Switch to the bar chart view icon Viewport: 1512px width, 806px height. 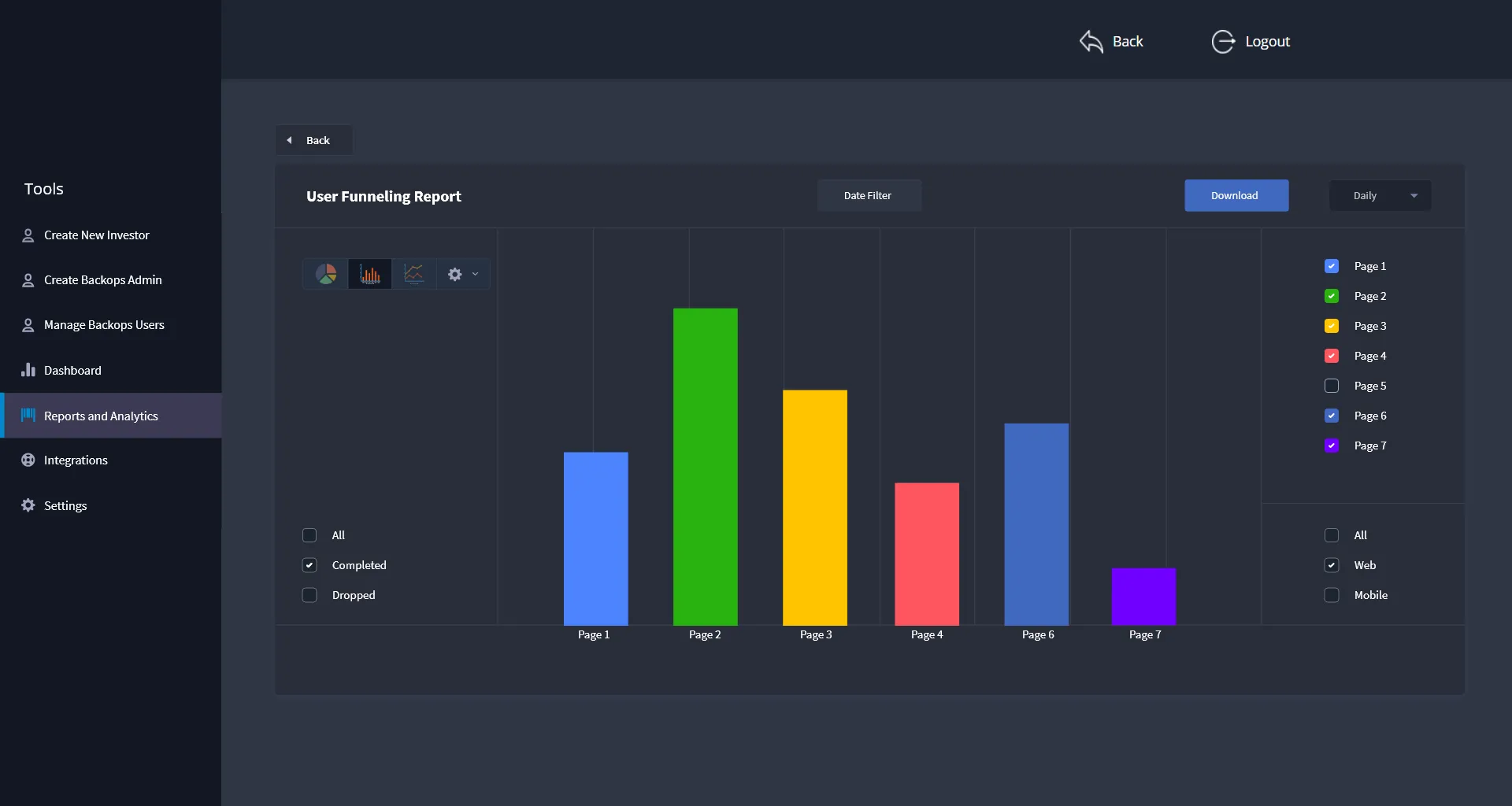pos(369,274)
